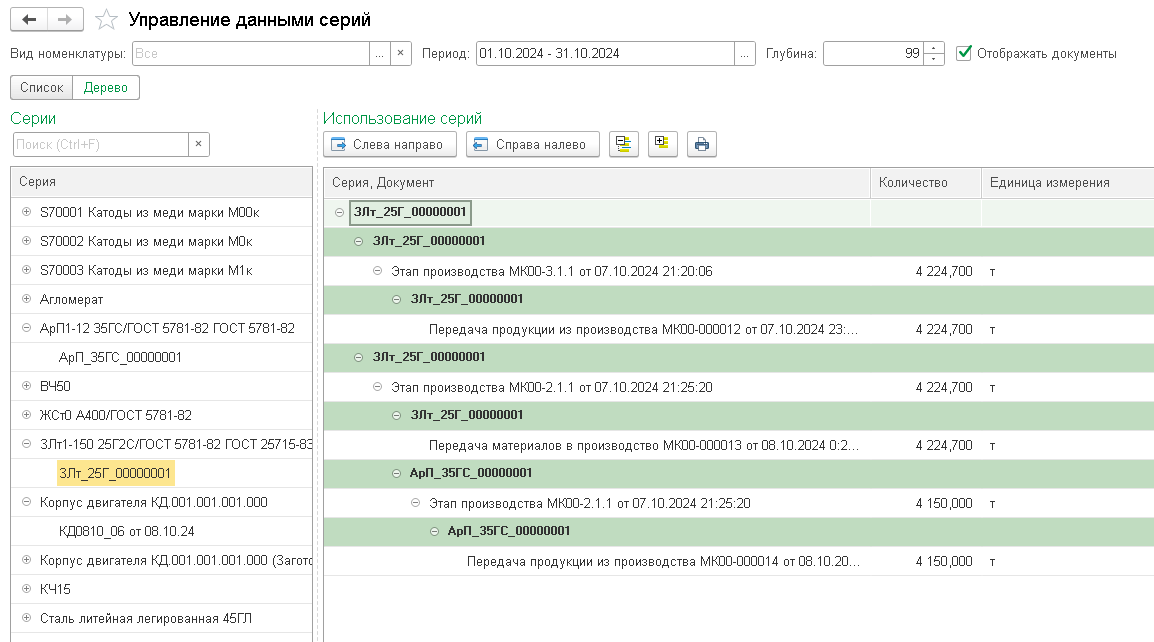
Task: Decrease the Глубина value with down arrow
Action: tap(933, 59)
